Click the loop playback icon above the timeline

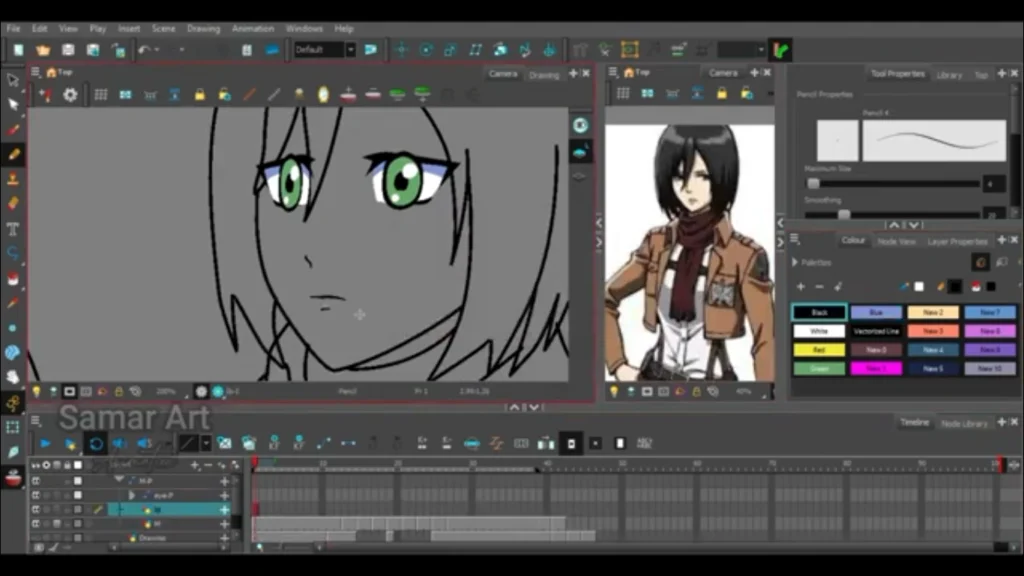click(x=96, y=444)
